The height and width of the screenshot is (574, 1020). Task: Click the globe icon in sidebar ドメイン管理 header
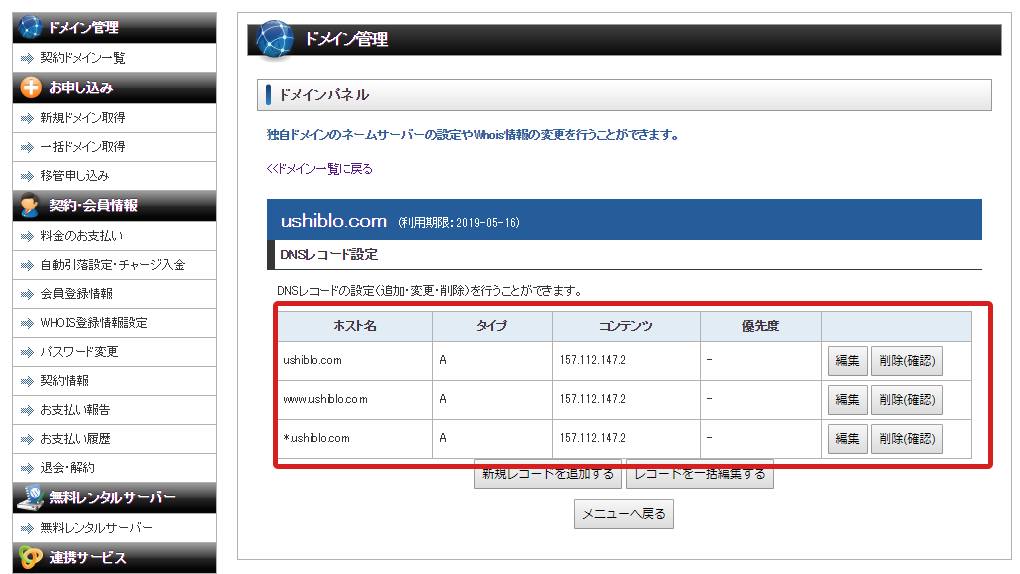(x=30, y=27)
